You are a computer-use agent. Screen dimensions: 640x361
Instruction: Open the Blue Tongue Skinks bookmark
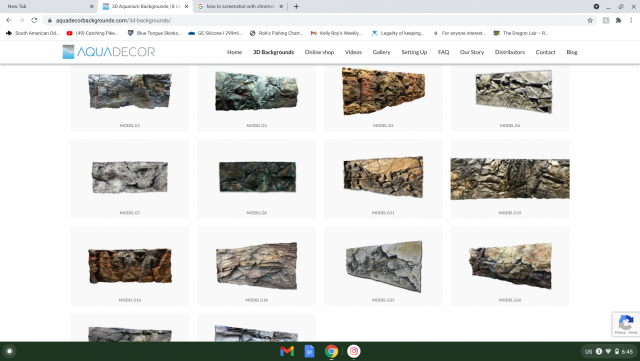(x=154, y=33)
